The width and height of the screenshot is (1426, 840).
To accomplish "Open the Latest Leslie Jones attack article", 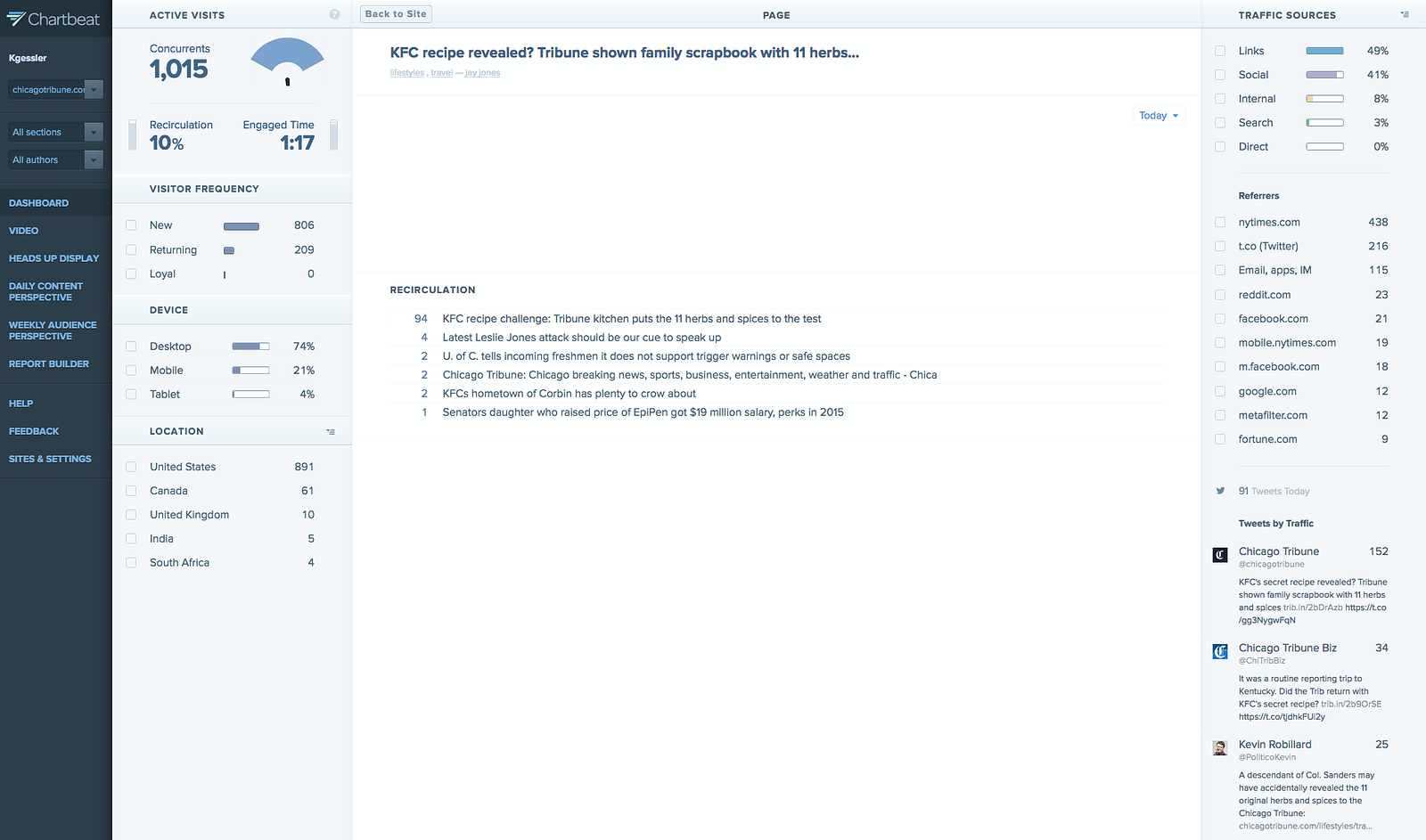I will tap(582, 338).
